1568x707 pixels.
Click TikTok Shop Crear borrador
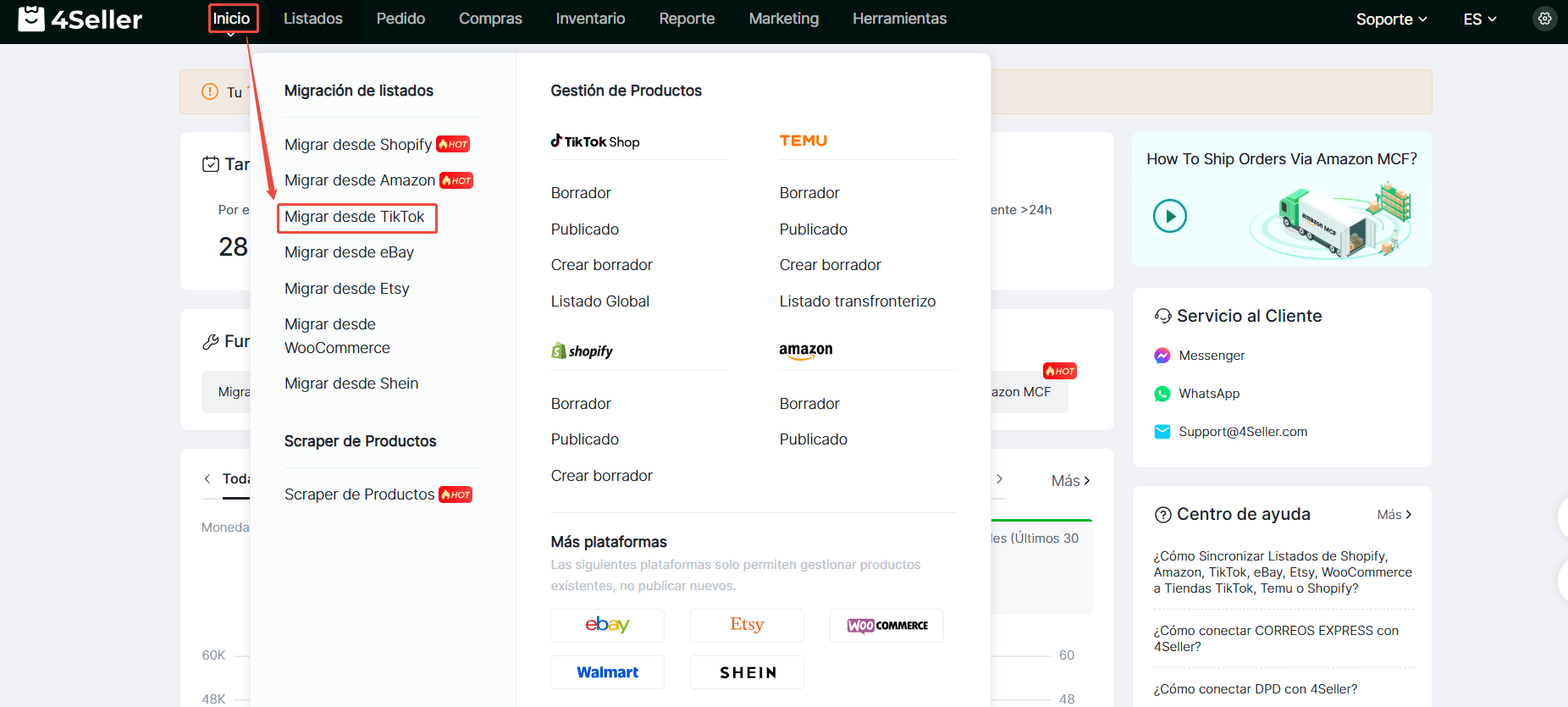pyautogui.click(x=602, y=265)
